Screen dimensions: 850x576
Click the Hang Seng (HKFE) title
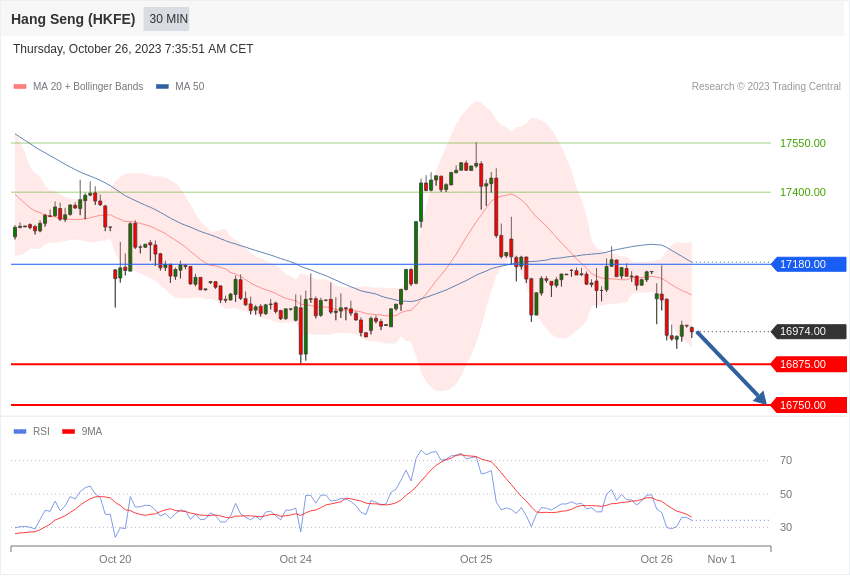click(73, 19)
